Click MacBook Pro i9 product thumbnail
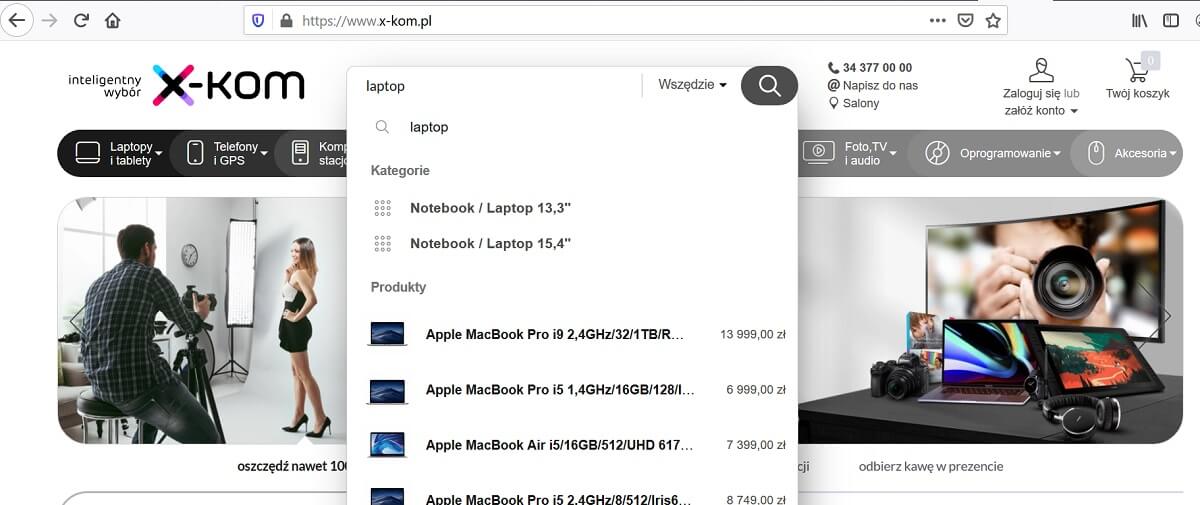Image resolution: width=1200 pixels, height=505 pixels. click(387, 334)
